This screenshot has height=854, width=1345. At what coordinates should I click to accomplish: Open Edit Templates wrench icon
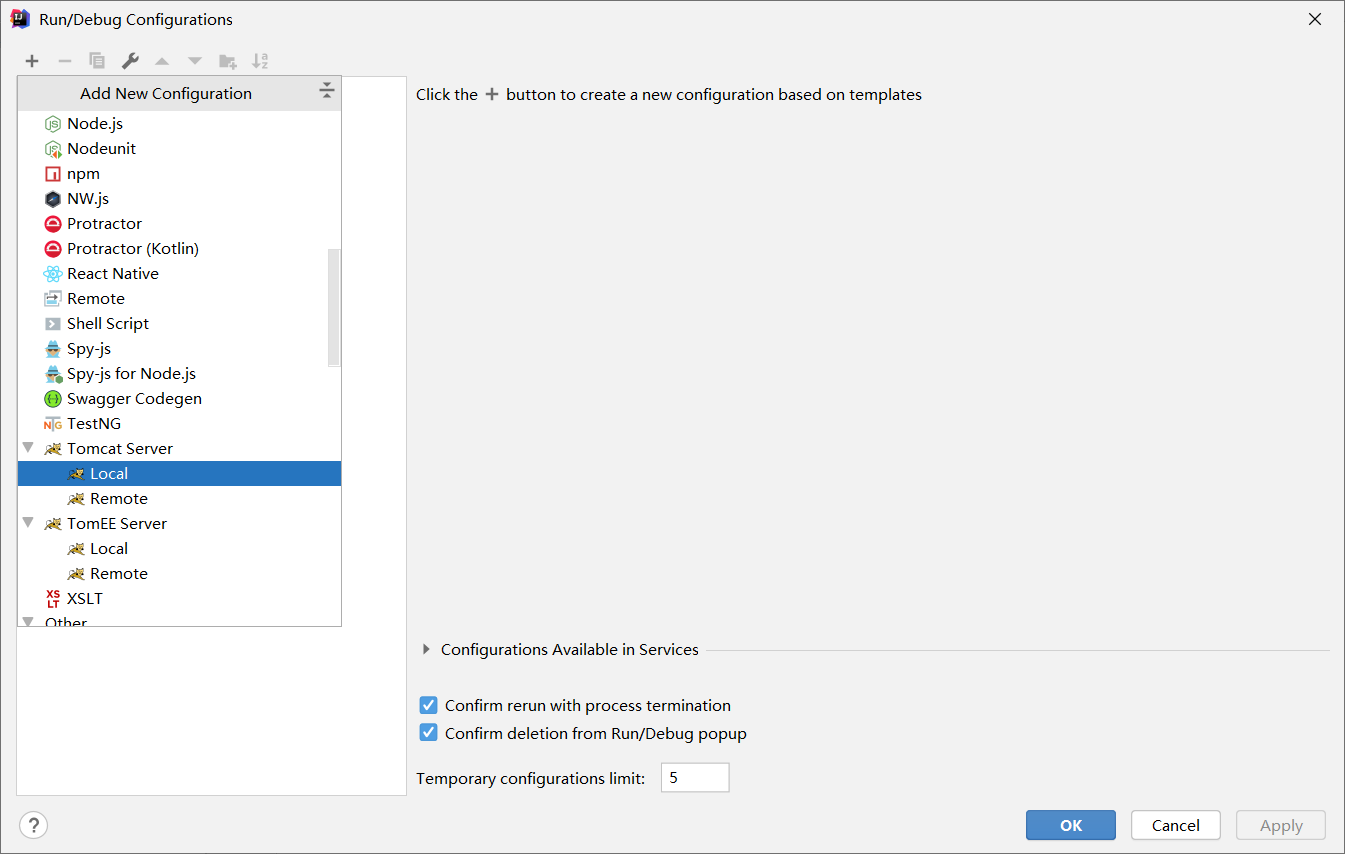click(130, 61)
